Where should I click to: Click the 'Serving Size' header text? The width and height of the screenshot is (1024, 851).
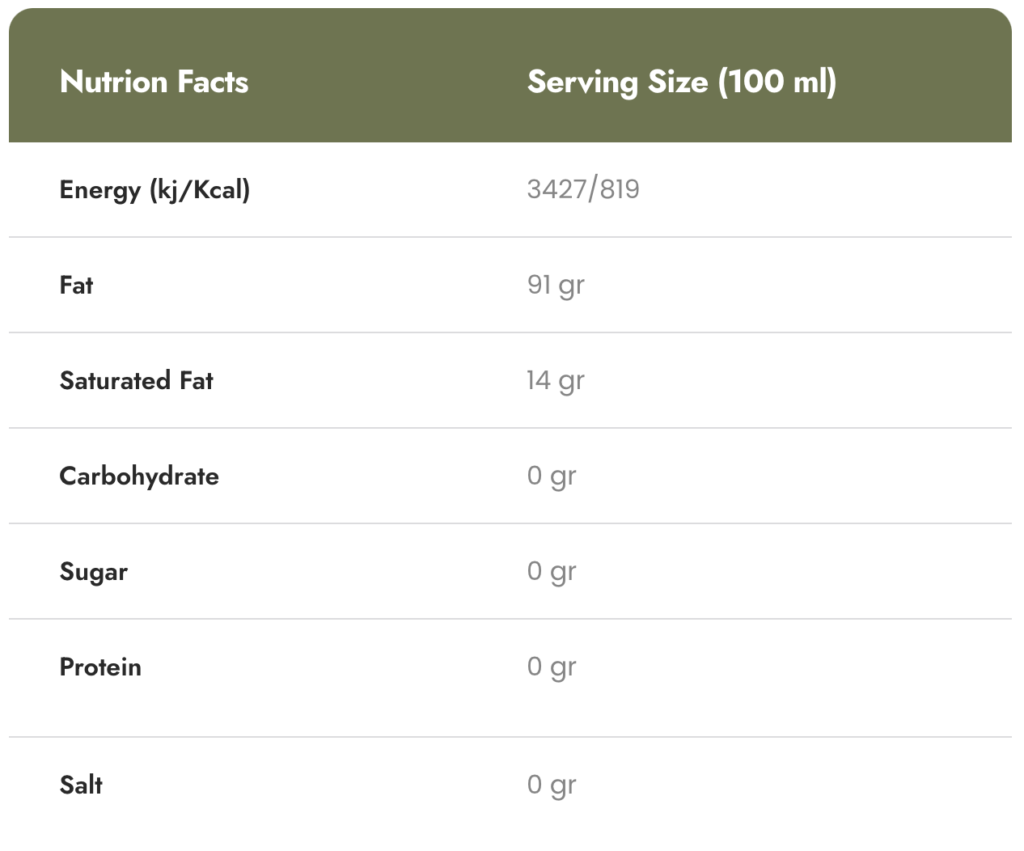pos(617,82)
